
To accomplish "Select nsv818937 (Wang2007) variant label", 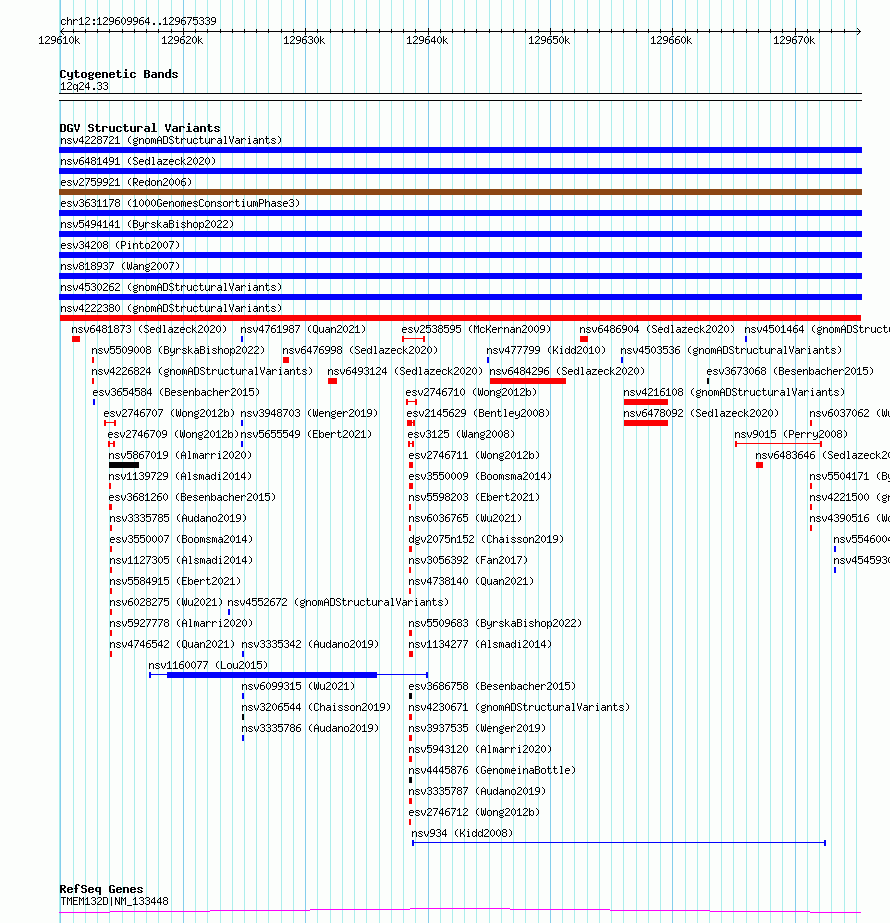I will 119,266.
